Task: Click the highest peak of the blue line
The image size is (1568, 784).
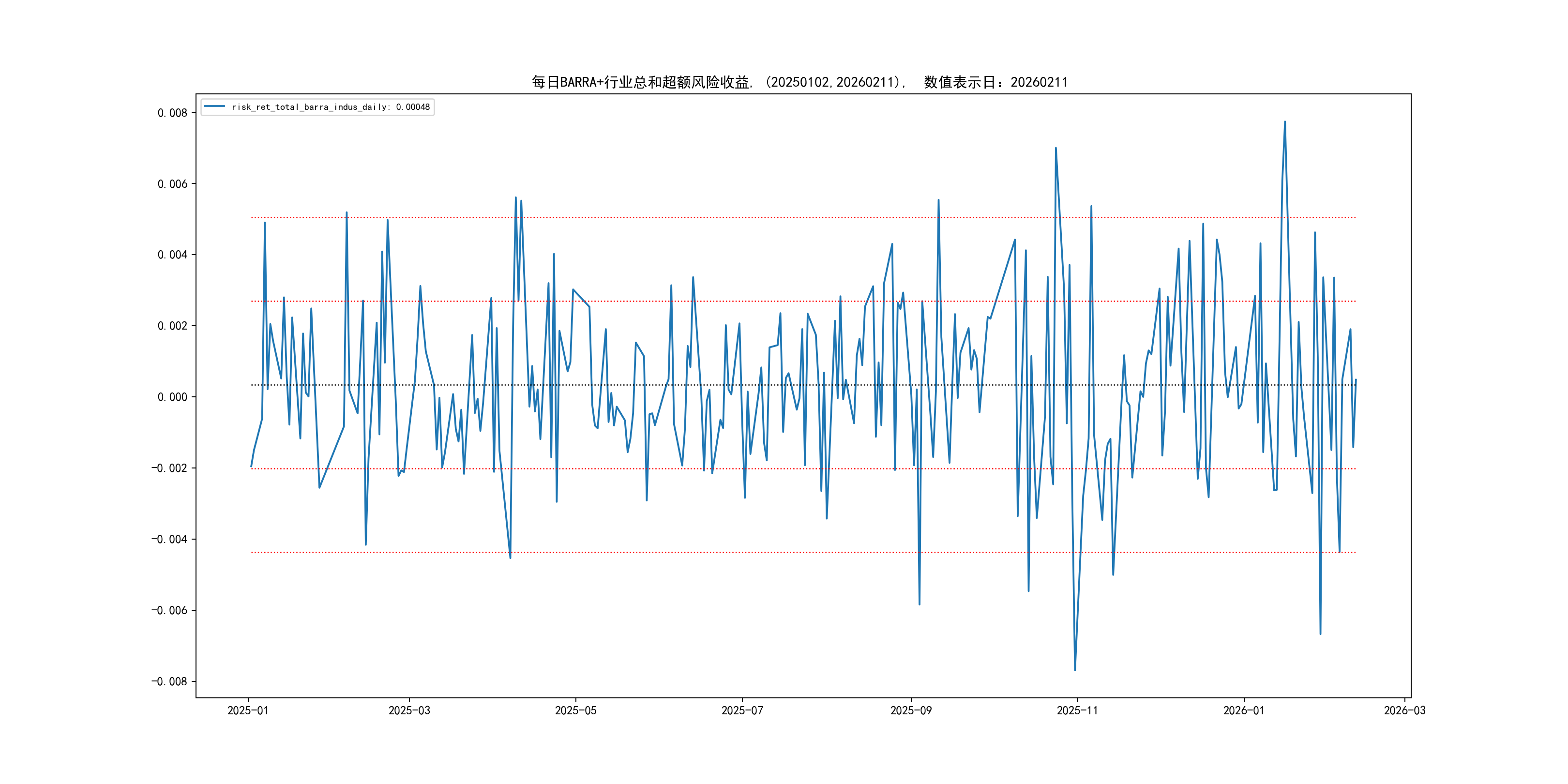Action: 1285,122
